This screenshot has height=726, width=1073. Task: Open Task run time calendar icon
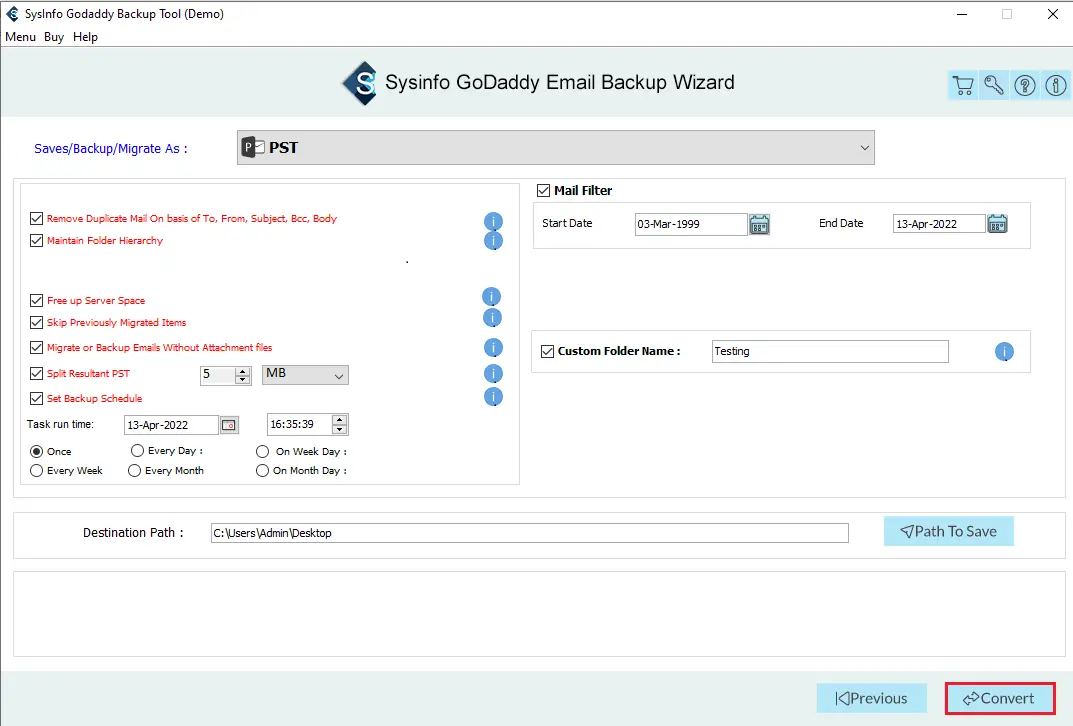229,425
